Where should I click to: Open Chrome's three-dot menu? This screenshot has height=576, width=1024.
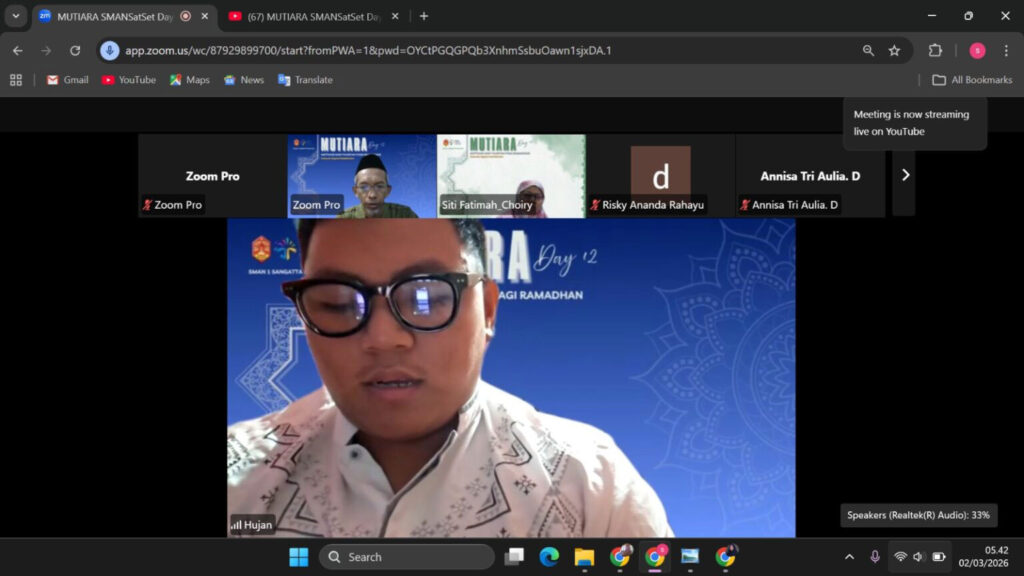point(1004,49)
